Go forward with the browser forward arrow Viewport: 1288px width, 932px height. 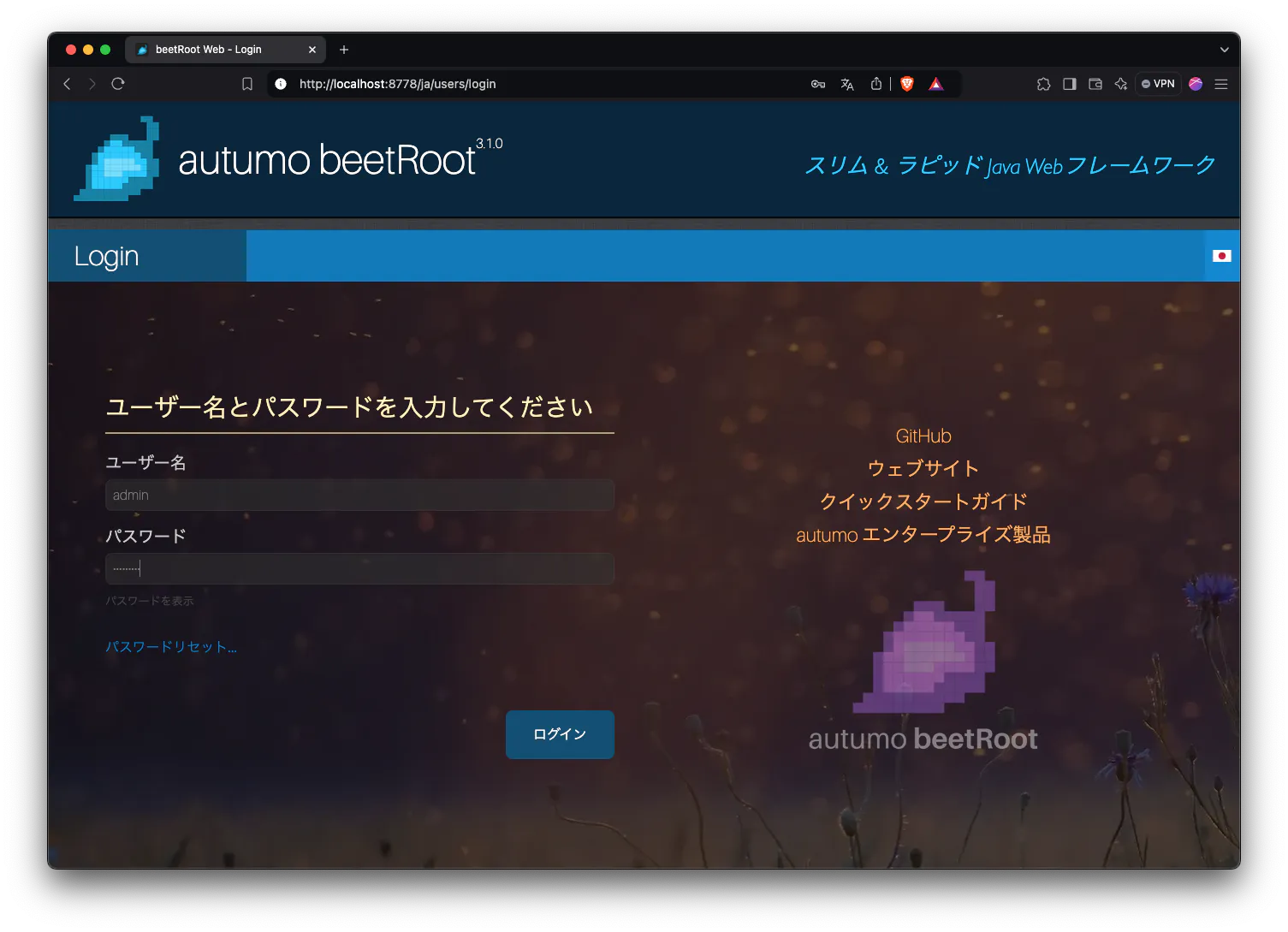point(92,84)
